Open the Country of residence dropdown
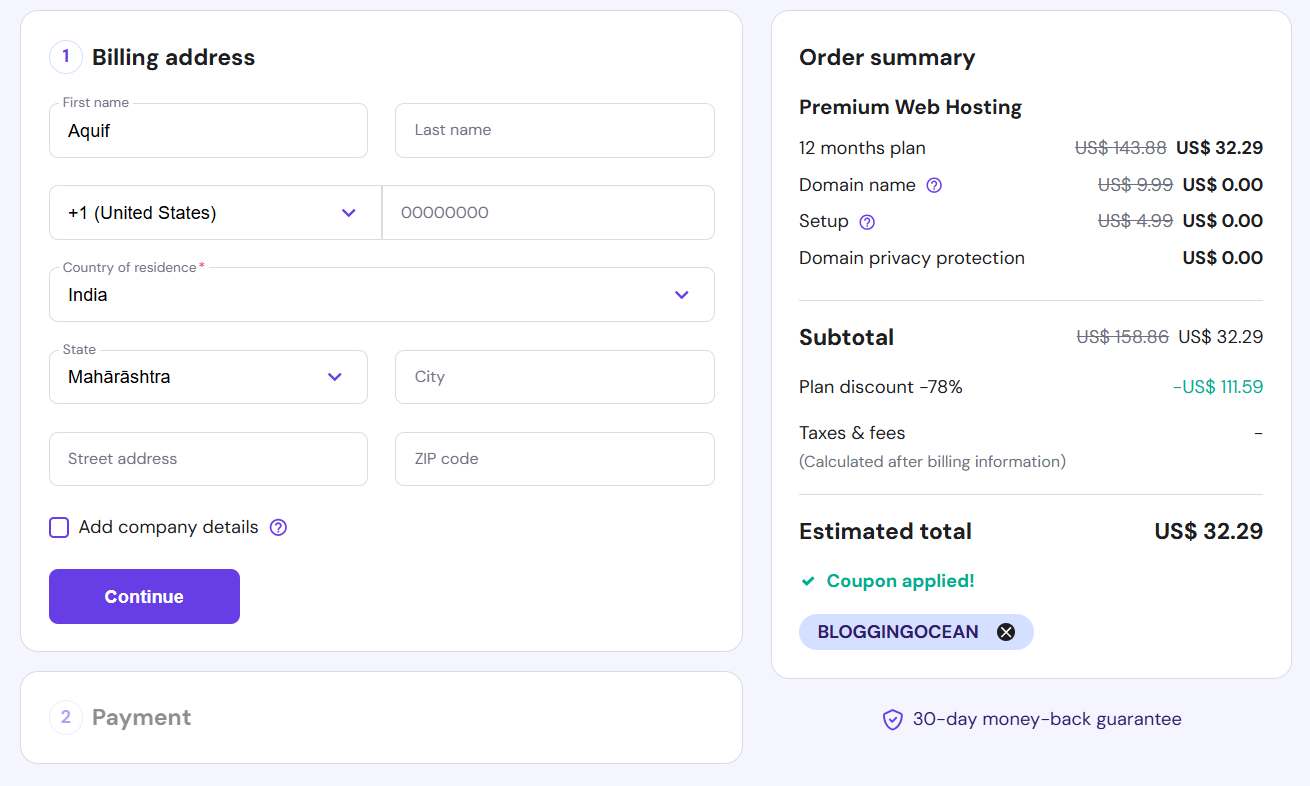Viewport: 1310px width, 786px height. (x=382, y=294)
